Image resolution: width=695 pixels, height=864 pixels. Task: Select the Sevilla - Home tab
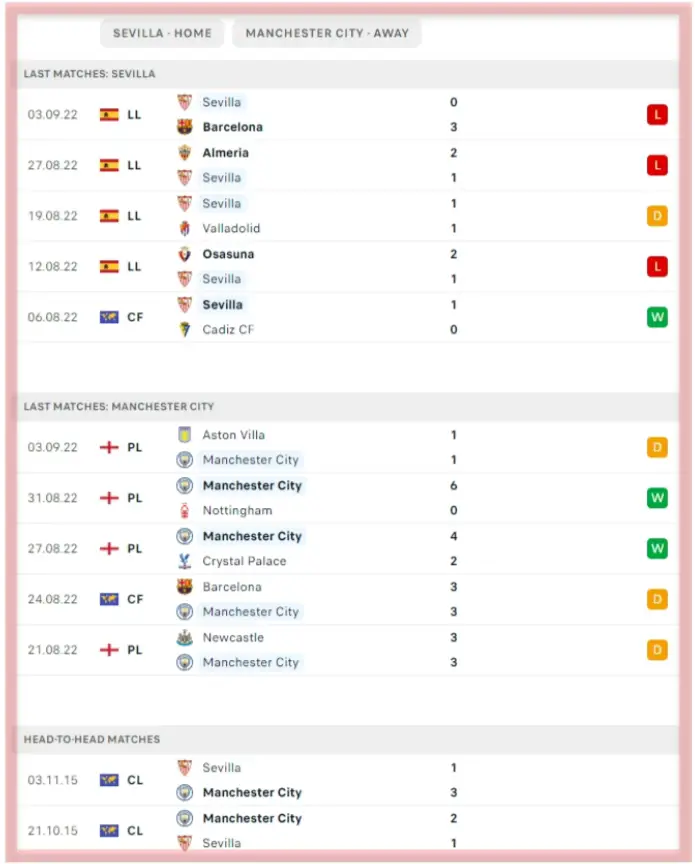pyautogui.click(x=162, y=33)
